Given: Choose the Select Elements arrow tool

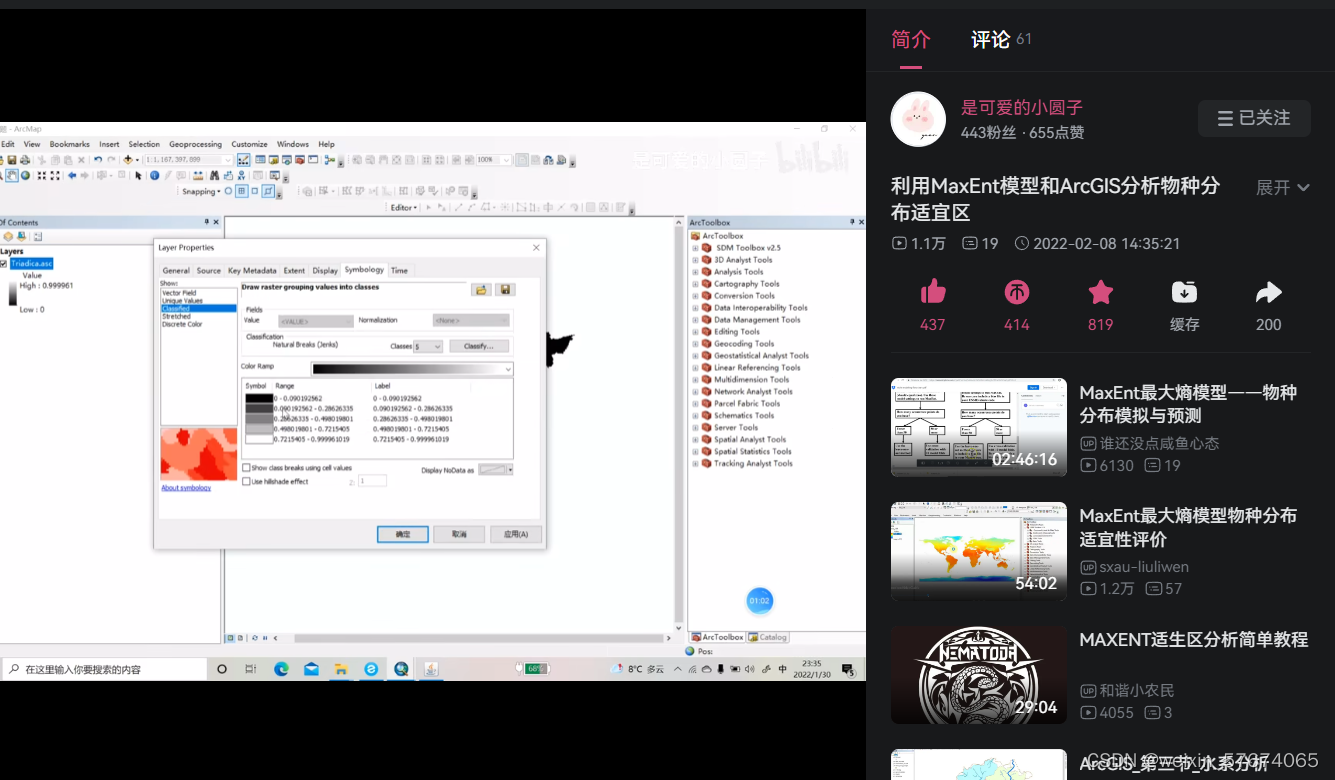Looking at the screenshot, I should [138, 175].
